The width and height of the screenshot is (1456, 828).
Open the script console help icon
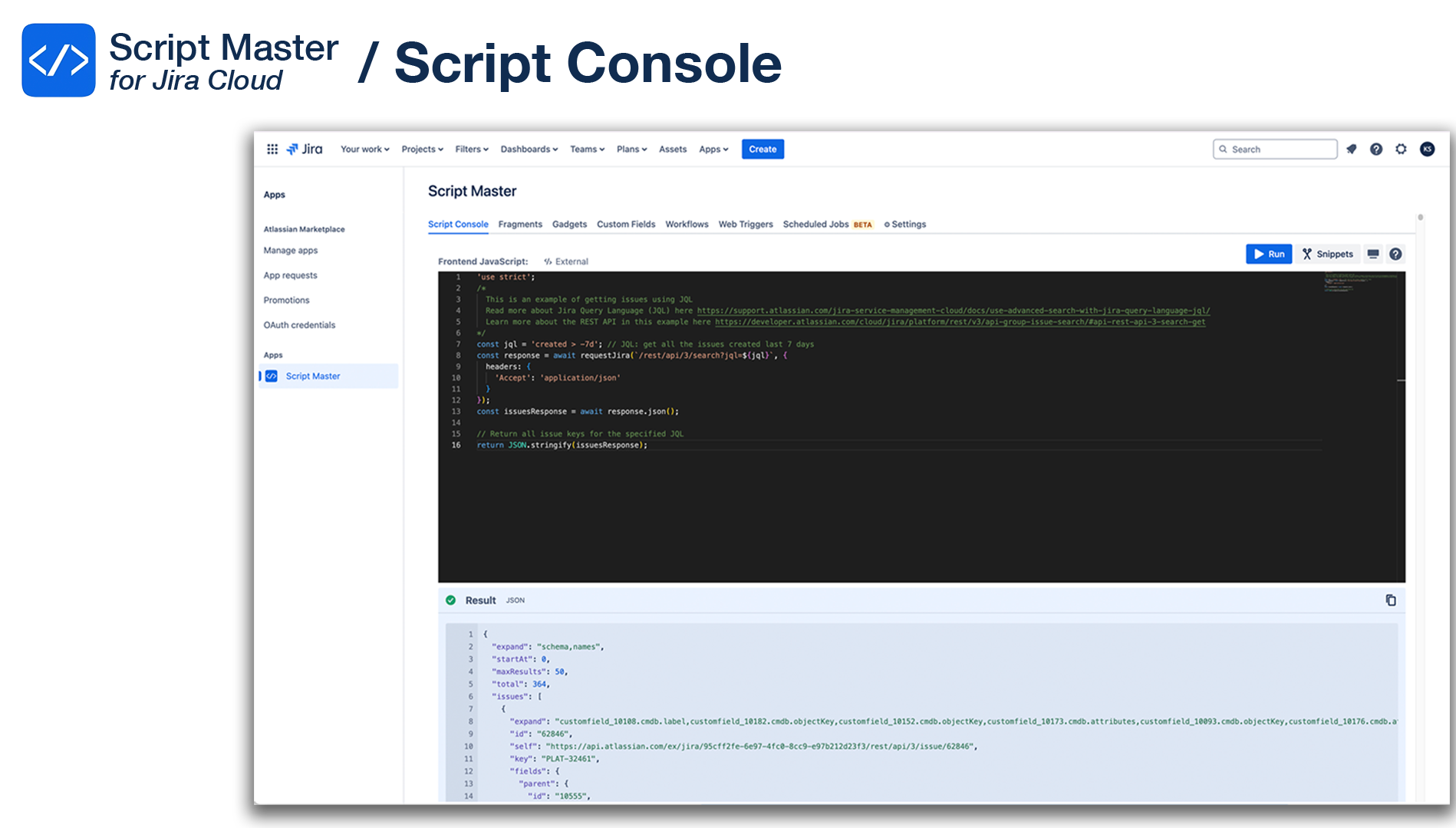coord(1396,255)
